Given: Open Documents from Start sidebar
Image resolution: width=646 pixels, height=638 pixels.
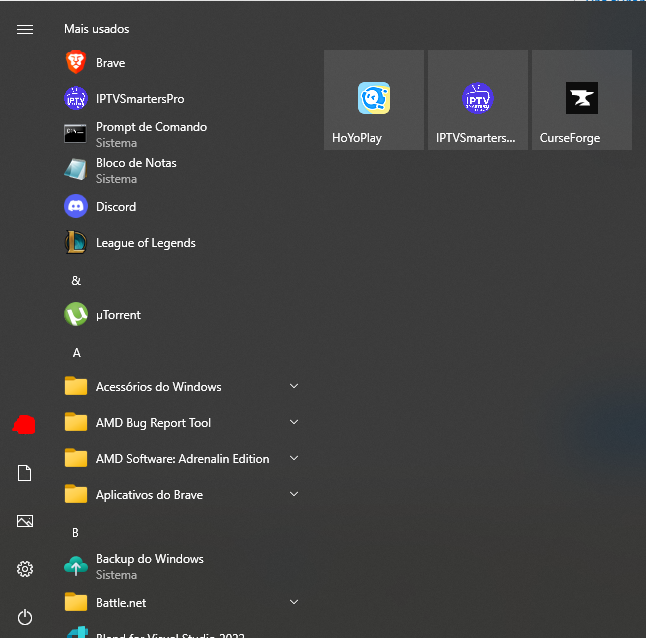Looking at the screenshot, I should pyautogui.click(x=25, y=473).
